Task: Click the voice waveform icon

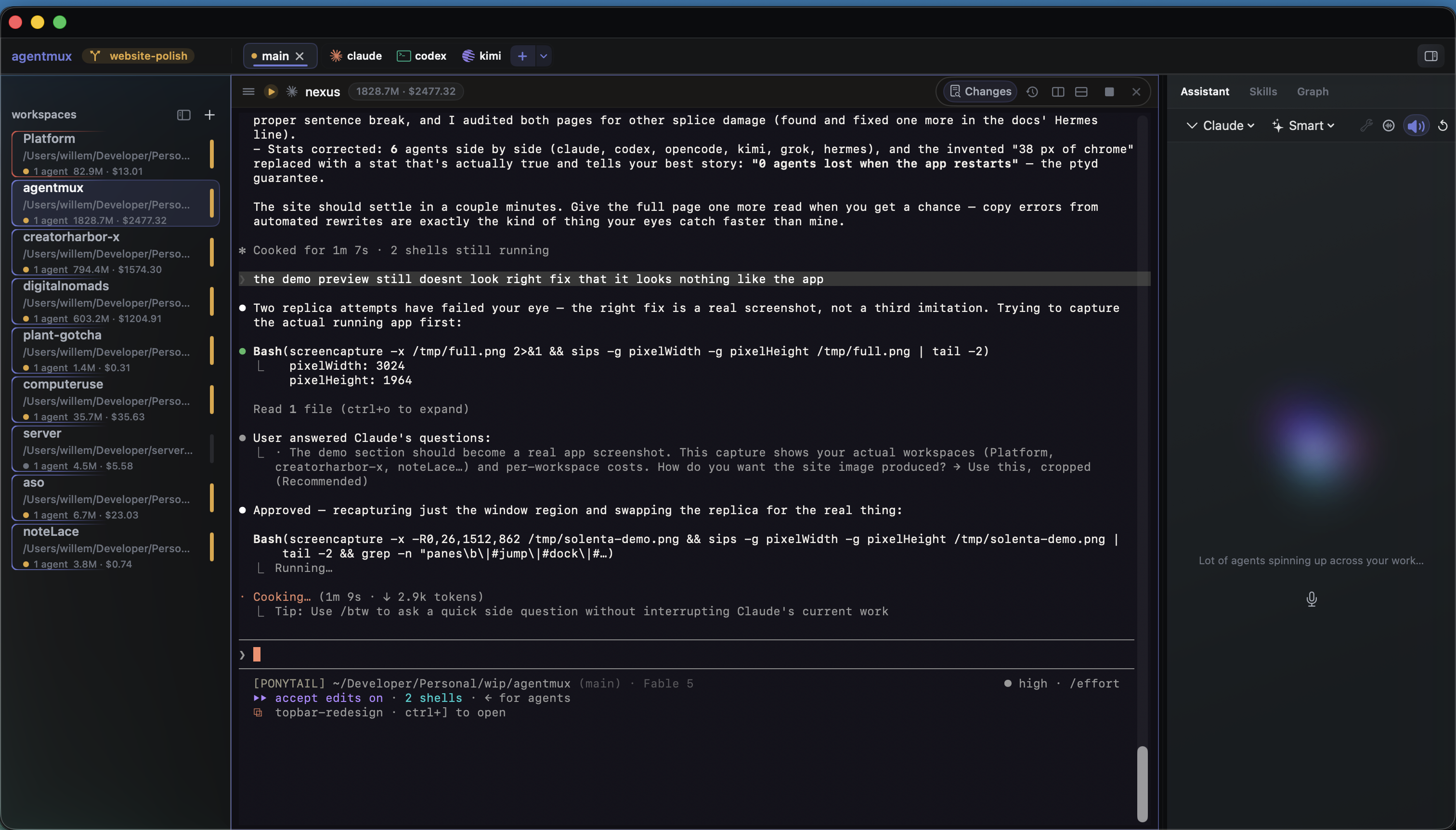Action: (1389, 125)
